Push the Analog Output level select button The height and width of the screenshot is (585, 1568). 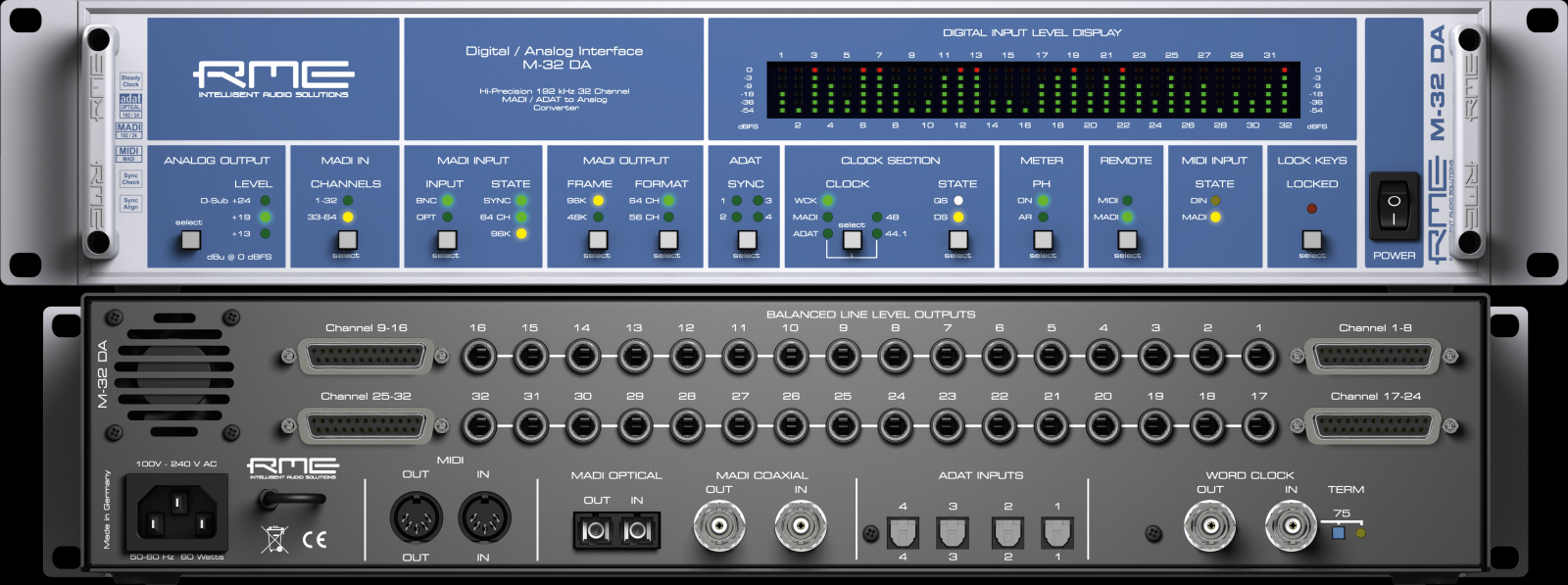190,238
